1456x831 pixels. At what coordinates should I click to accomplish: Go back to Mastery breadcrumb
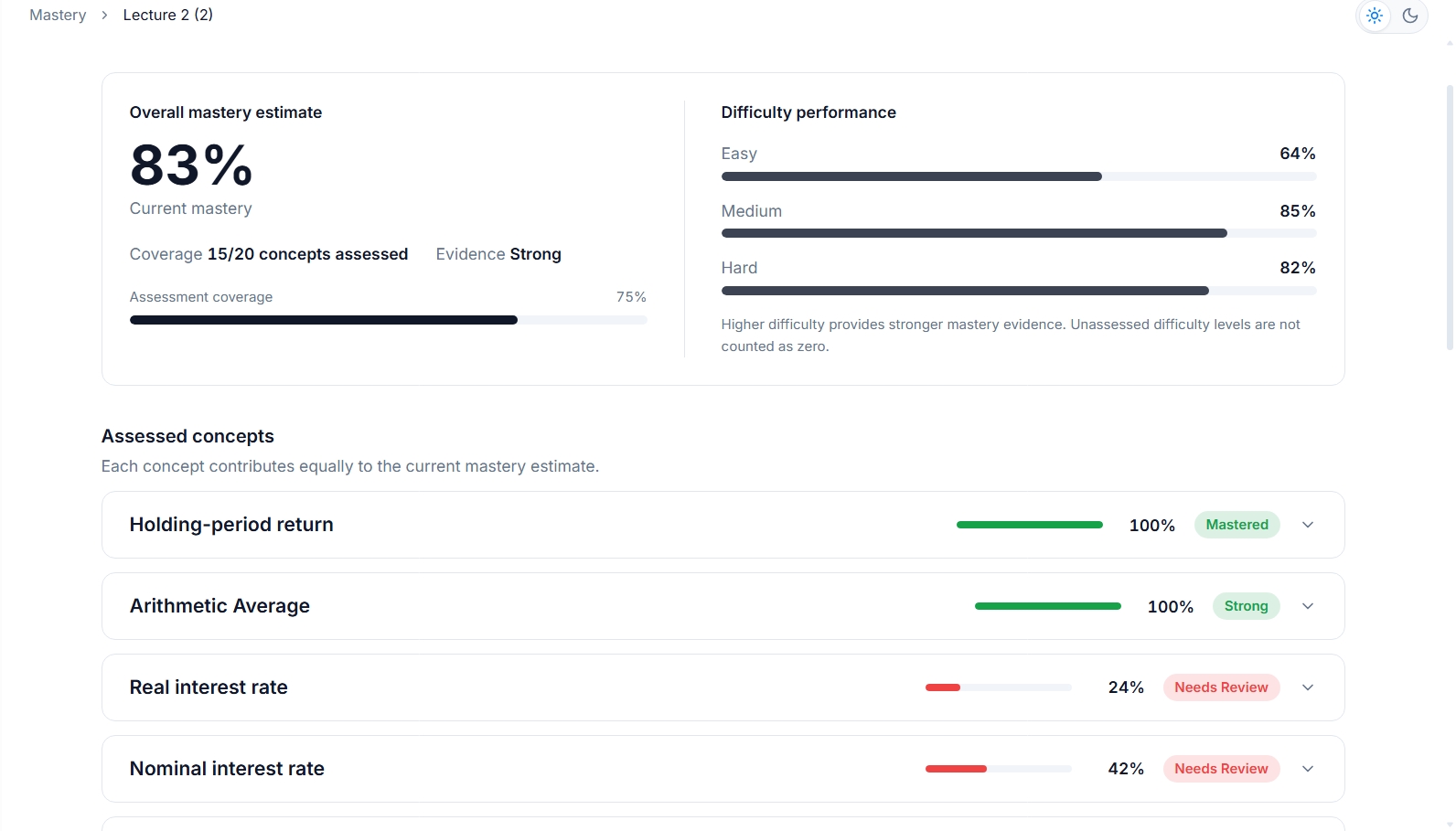(x=58, y=15)
